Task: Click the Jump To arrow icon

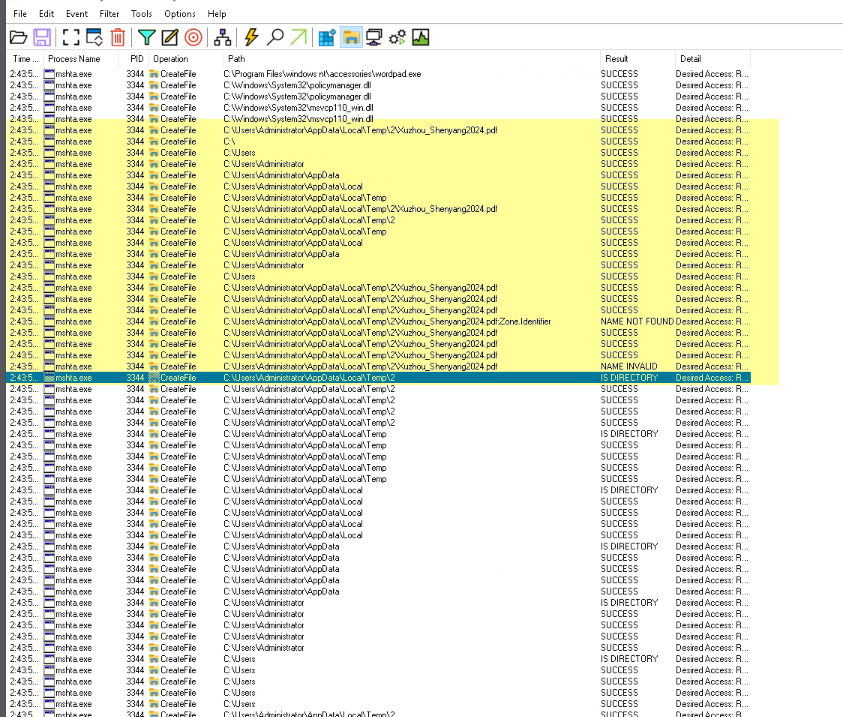Action: tap(296, 37)
